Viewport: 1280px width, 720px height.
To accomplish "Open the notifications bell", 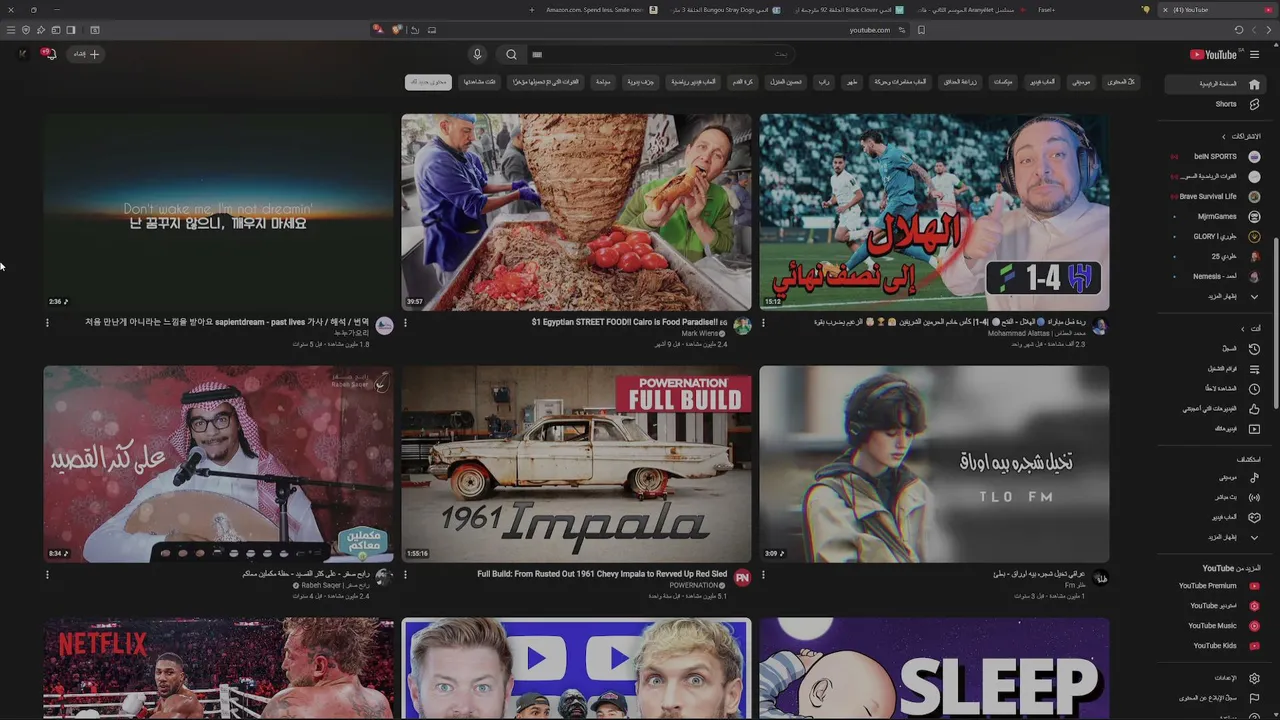I will coord(49,54).
